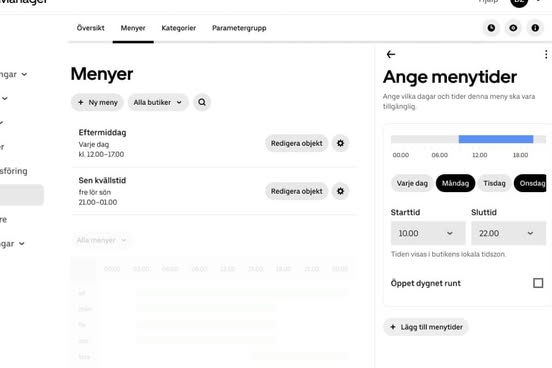
Task: Click Redigera objekt for Sen kvällstid
Action: coord(296,191)
